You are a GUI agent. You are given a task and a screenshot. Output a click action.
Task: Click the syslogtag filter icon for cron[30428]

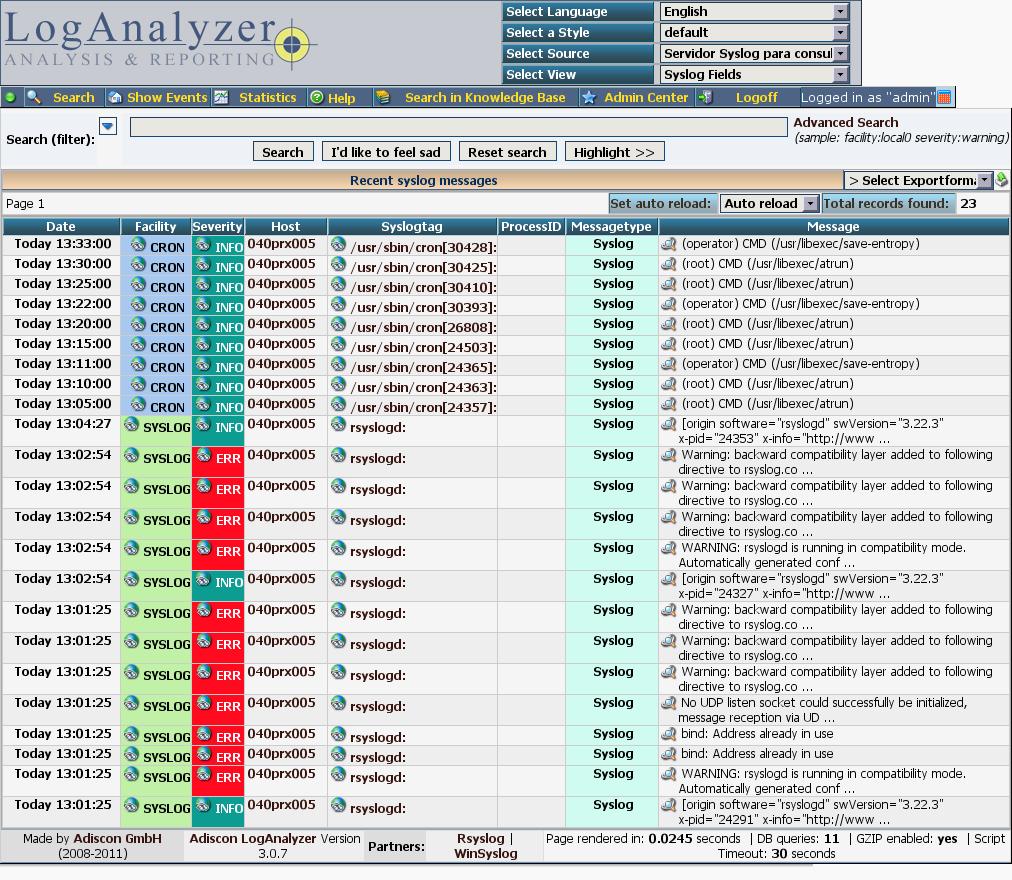click(338, 244)
